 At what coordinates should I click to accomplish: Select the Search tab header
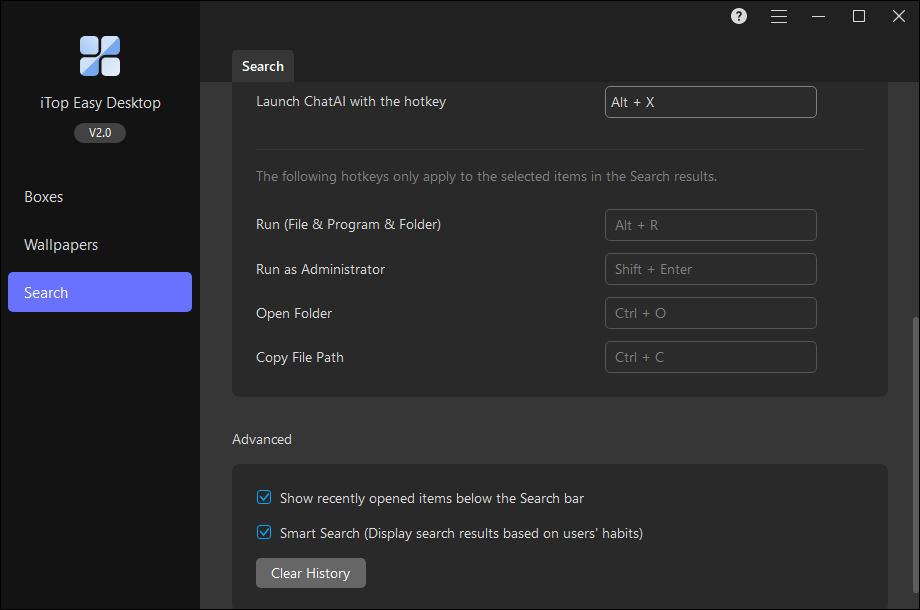tap(263, 66)
